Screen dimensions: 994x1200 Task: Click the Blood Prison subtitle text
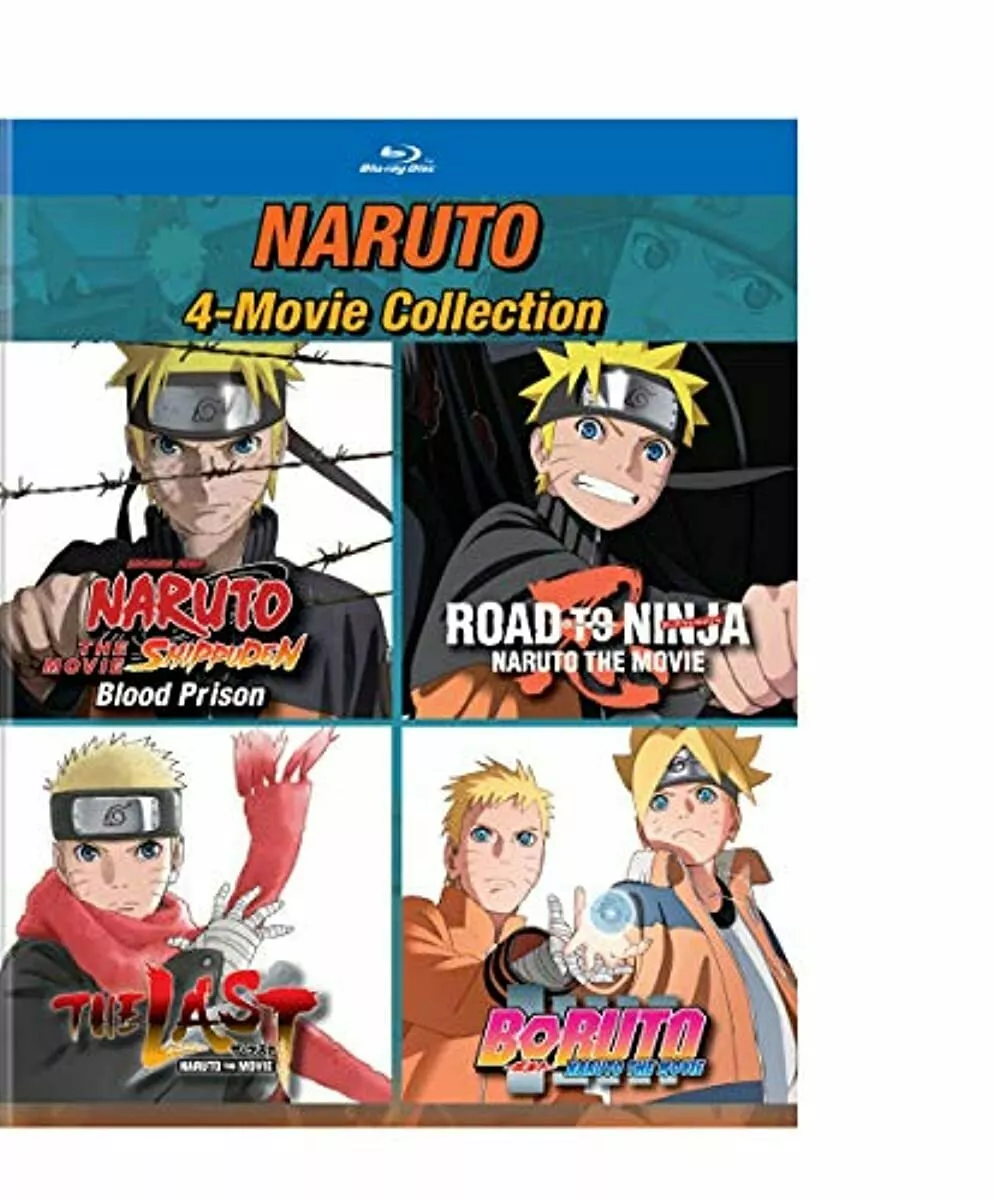[180, 694]
